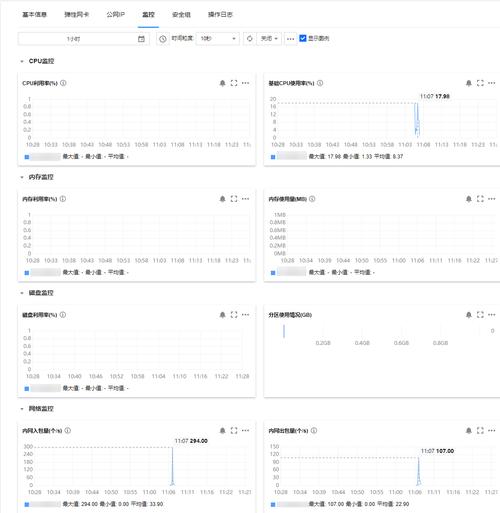Click info icon next to 磁盘利用率
The image size is (500, 513).
(63, 315)
